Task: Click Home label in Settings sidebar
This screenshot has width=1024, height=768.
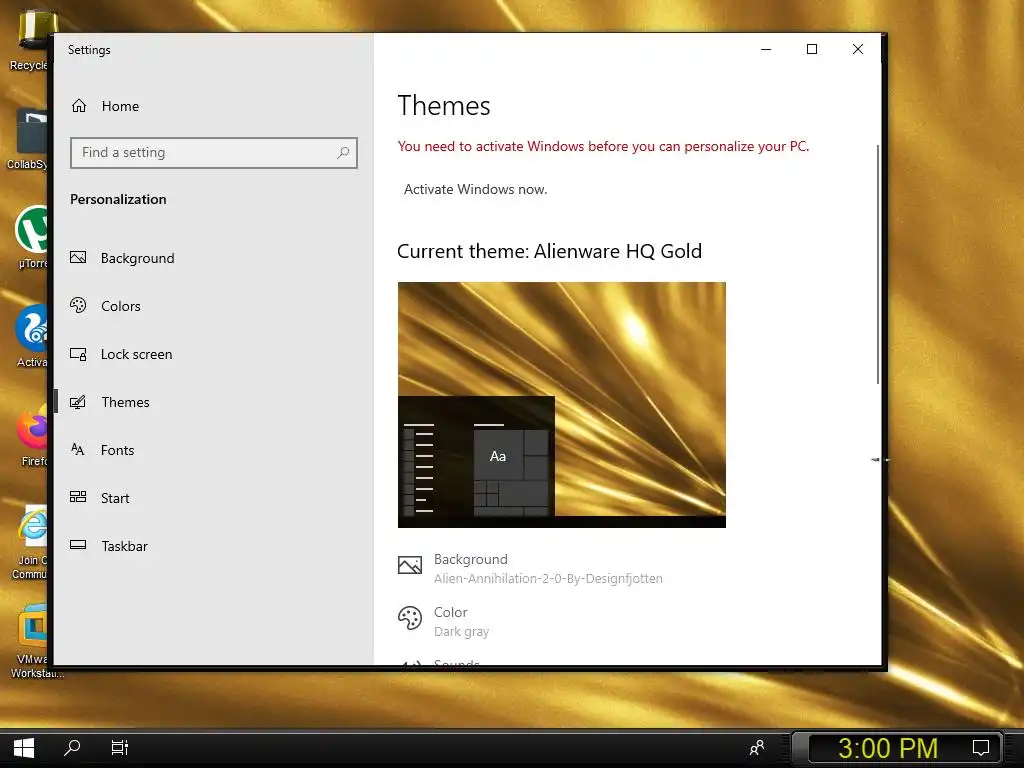Action: point(120,106)
